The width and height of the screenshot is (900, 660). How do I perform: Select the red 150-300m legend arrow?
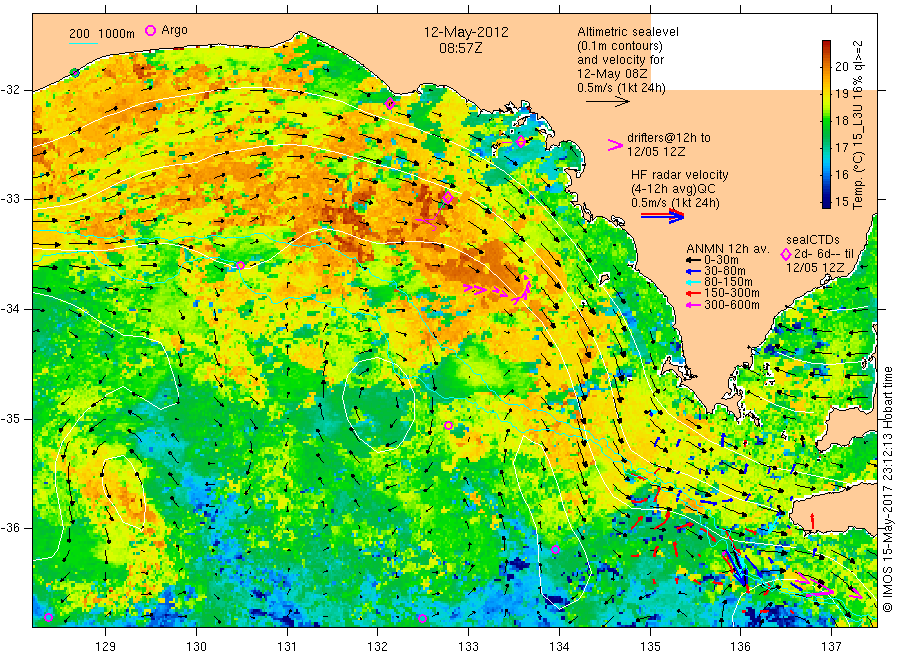point(693,294)
